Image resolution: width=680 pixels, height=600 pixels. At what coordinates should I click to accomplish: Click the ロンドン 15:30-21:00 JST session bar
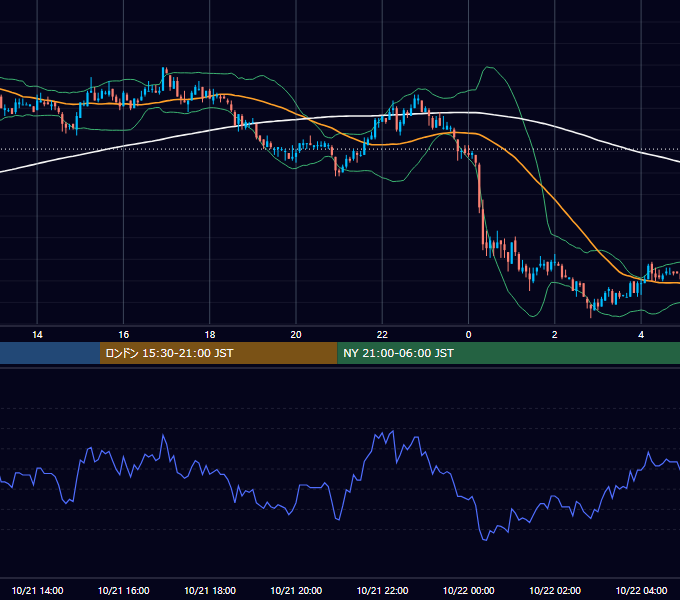click(219, 353)
